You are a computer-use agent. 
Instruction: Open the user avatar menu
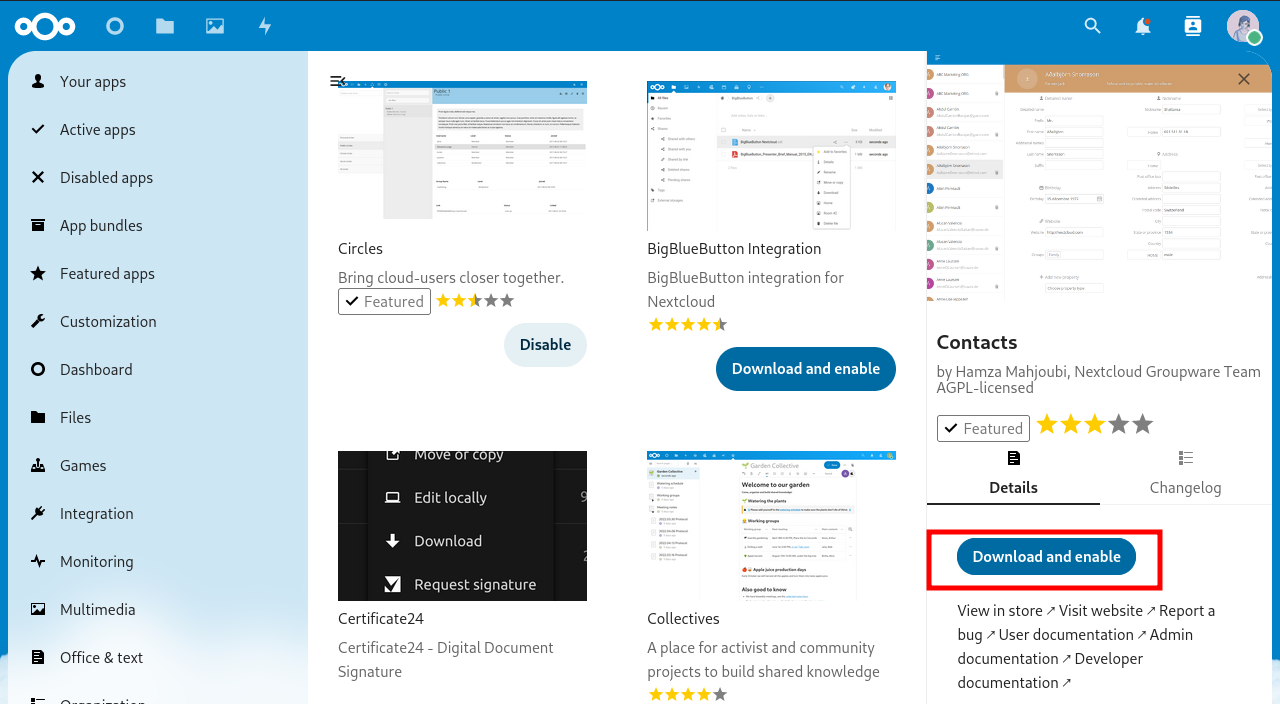pyautogui.click(x=1244, y=26)
